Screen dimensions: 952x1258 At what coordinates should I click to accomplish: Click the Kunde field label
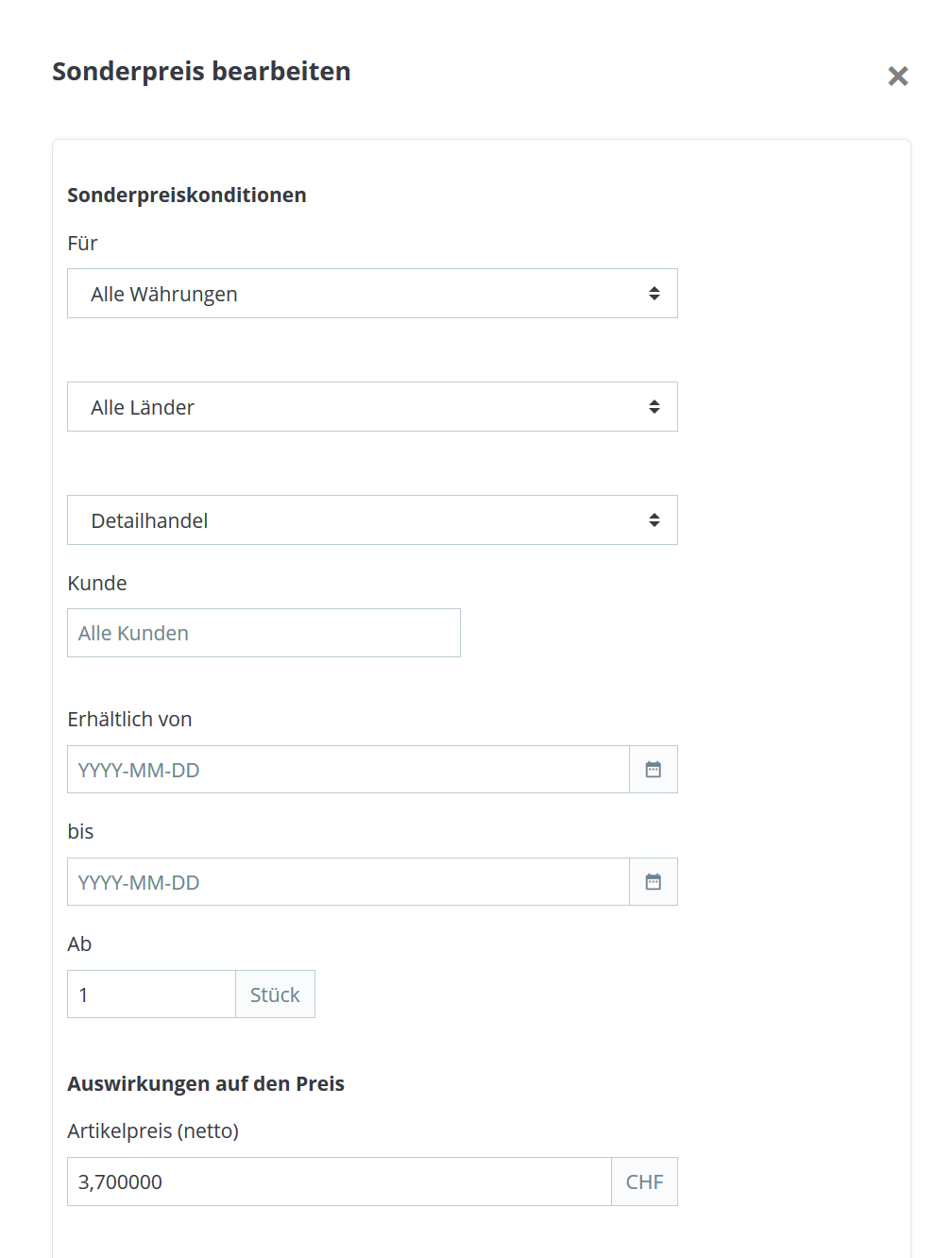coord(97,584)
